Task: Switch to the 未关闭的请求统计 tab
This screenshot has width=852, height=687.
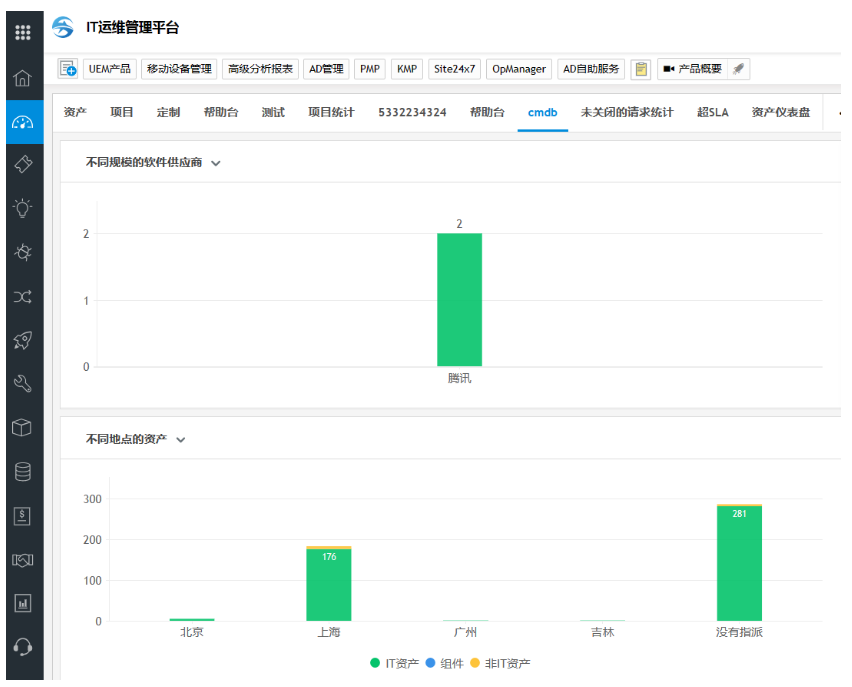Action: (626, 112)
